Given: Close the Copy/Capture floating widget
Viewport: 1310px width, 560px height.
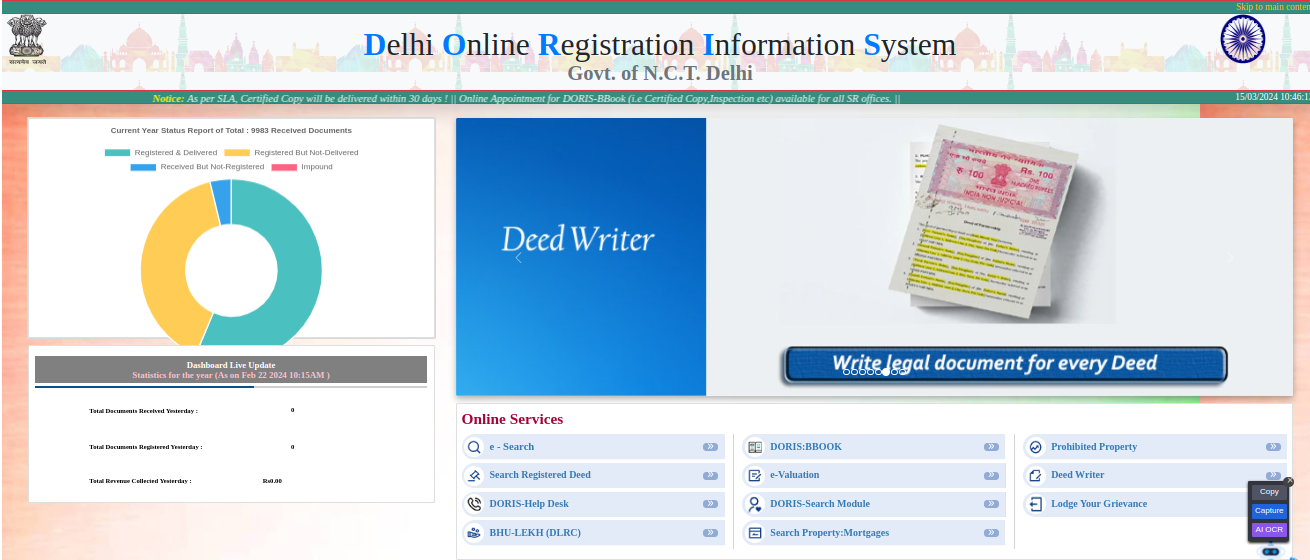Looking at the screenshot, I should click(x=1289, y=481).
